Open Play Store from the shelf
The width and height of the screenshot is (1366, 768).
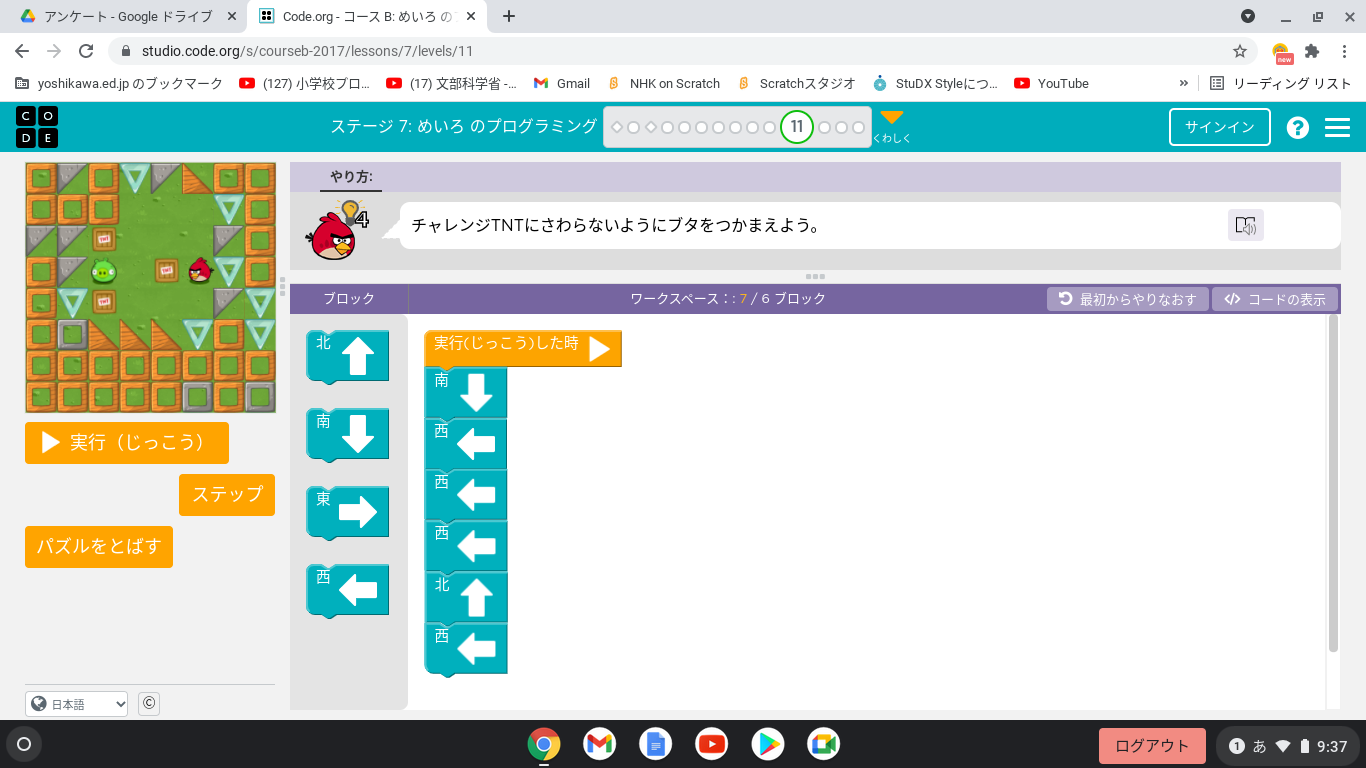point(768,744)
